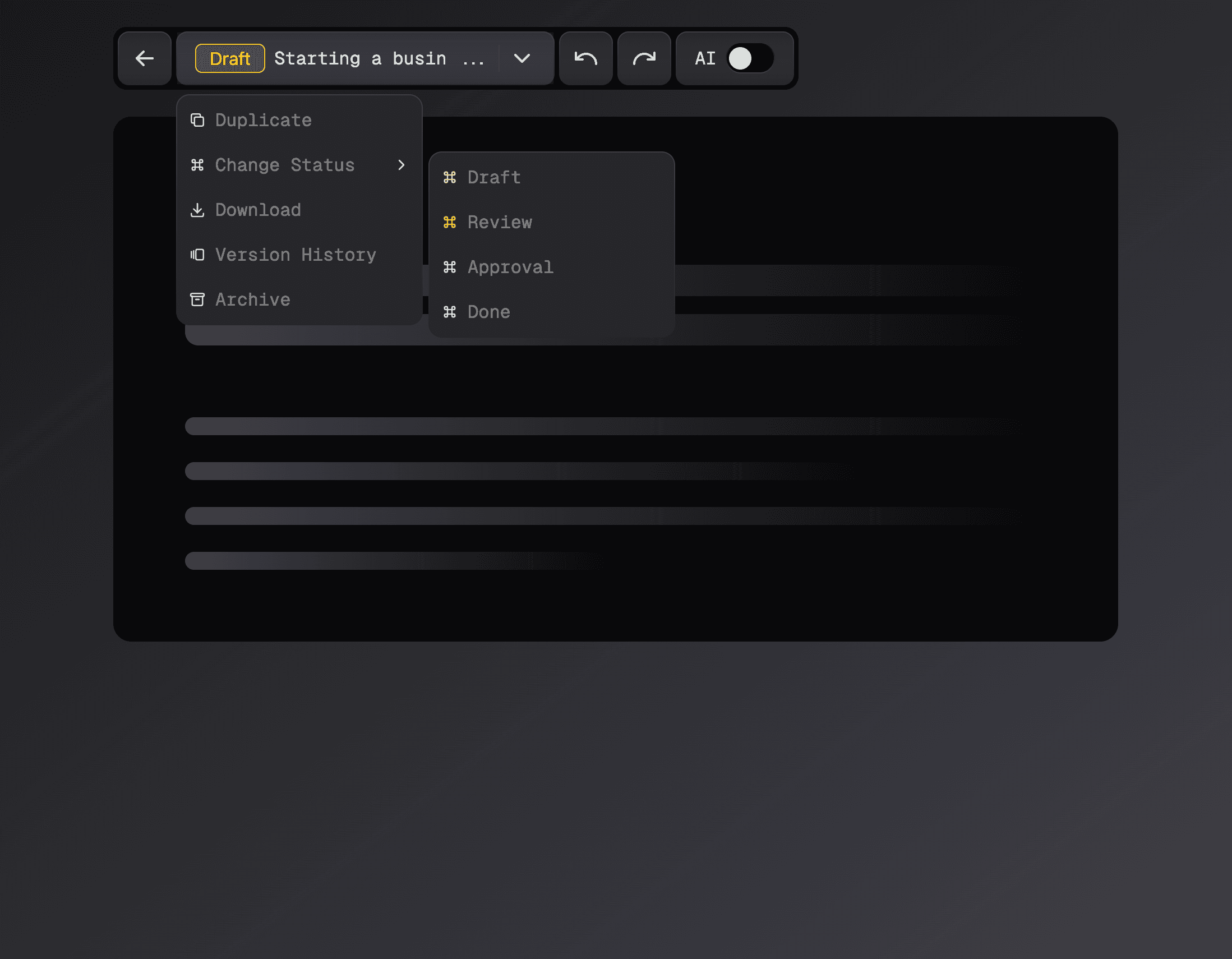The image size is (1232, 959).
Task: Click the command icon beside Approval
Action: click(450, 267)
